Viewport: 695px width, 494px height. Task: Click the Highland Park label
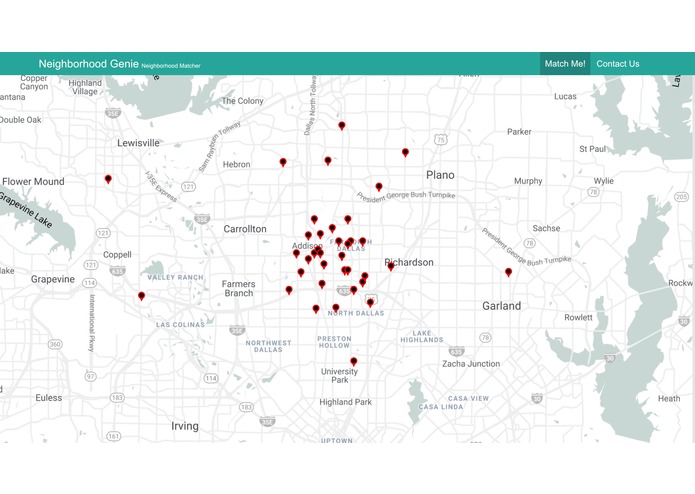tap(346, 402)
